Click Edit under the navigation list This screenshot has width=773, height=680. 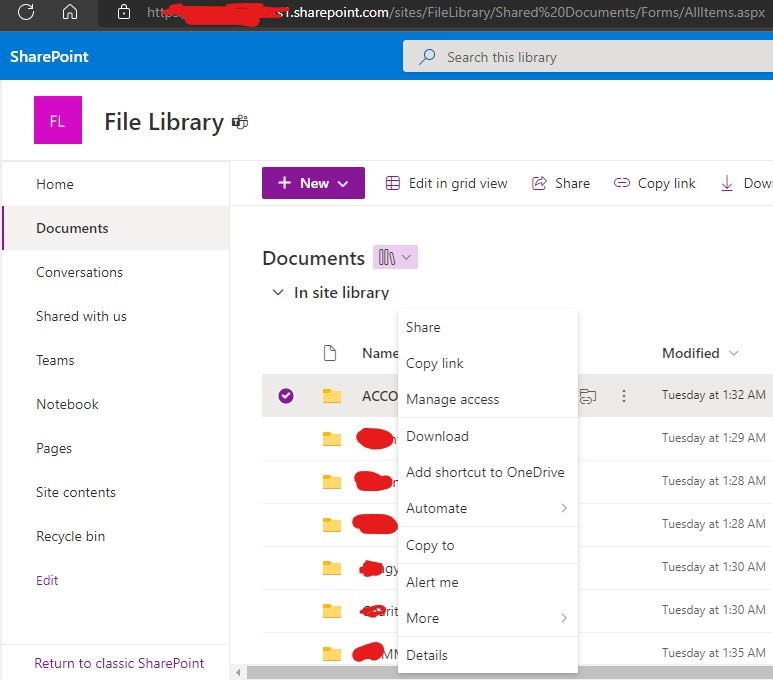pyautogui.click(x=47, y=580)
